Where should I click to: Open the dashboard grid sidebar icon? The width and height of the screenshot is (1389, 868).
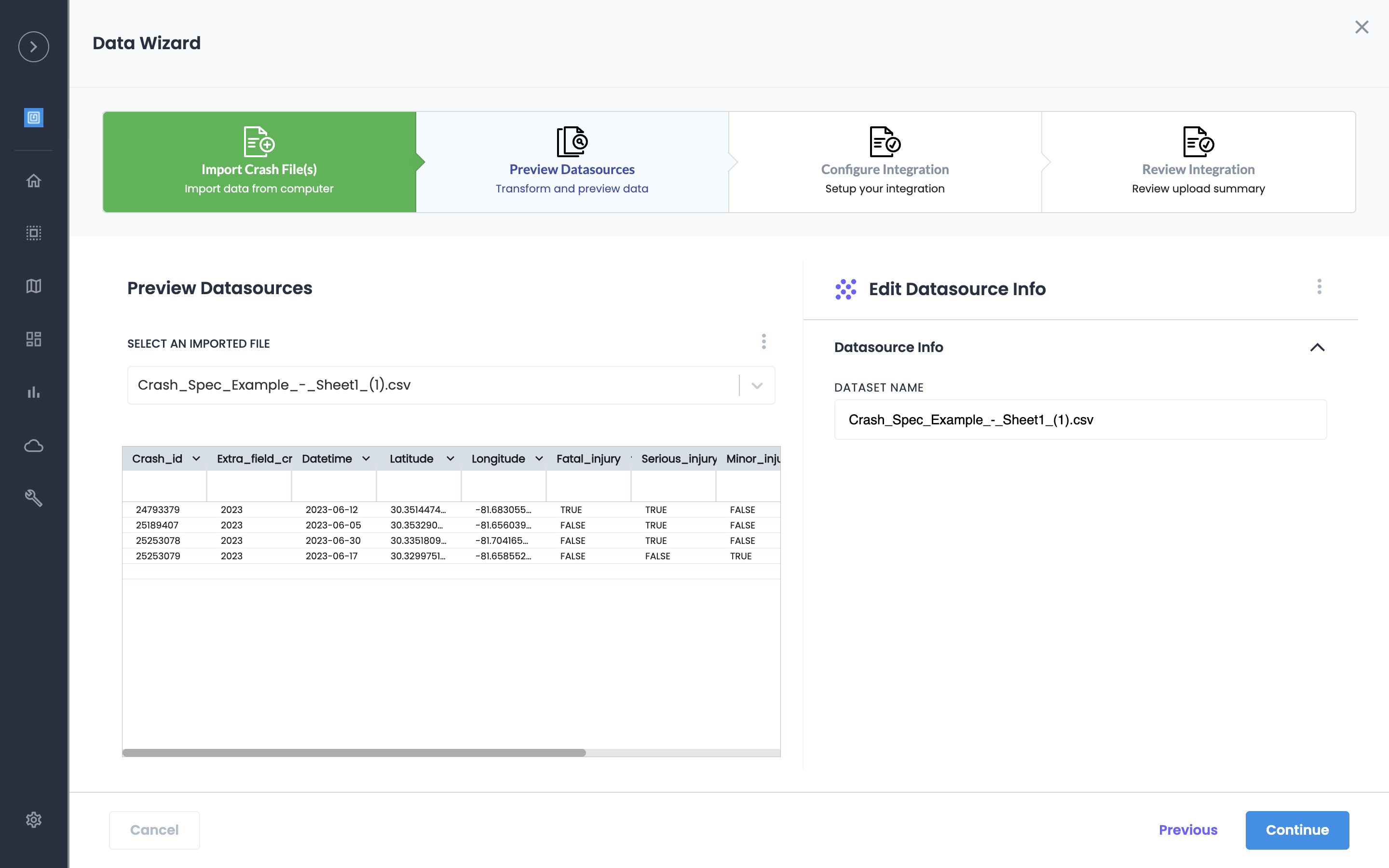(33, 339)
